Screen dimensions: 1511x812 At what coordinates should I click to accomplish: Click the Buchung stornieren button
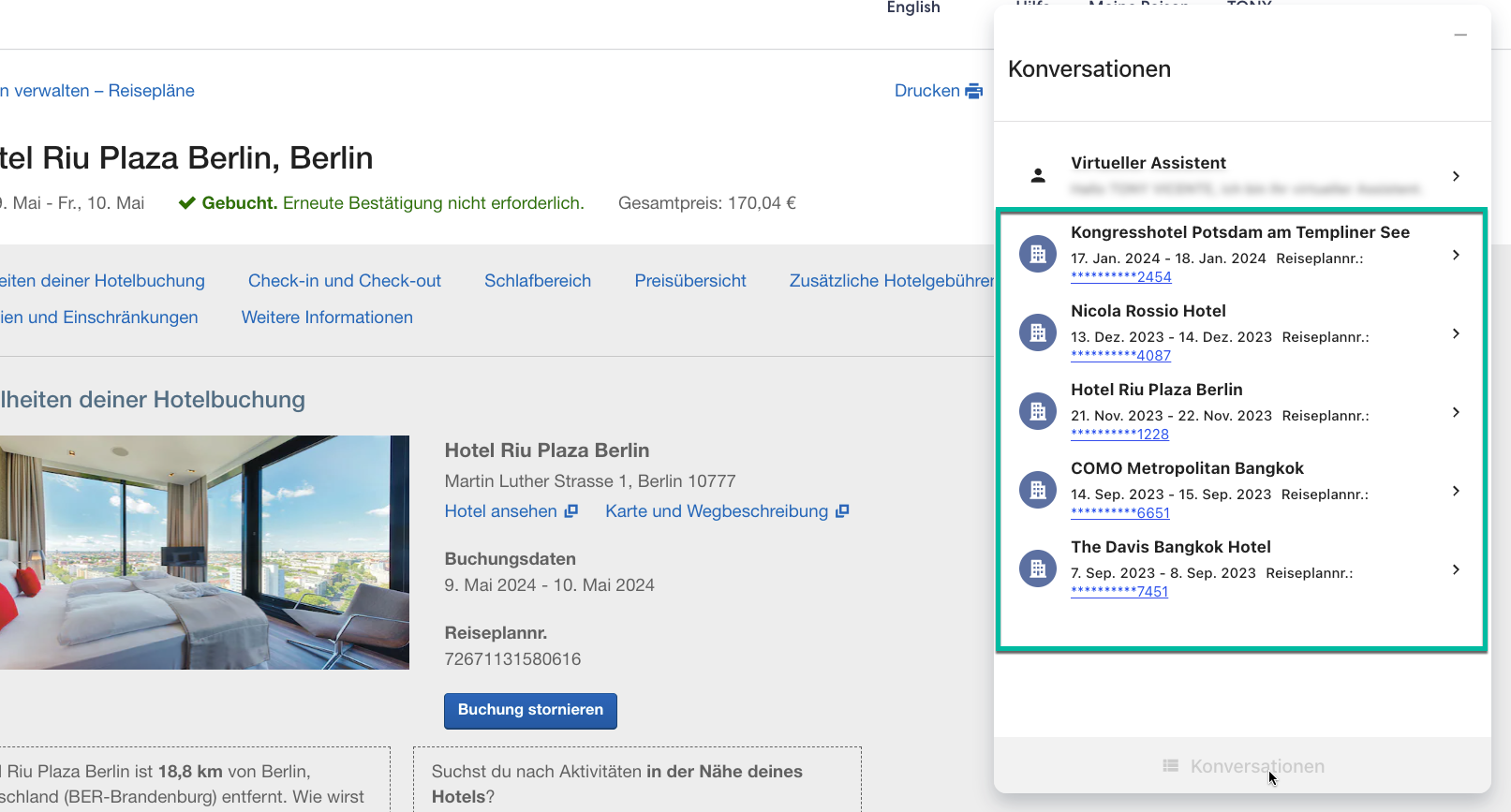pyautogui.click(x=530, y=711)
